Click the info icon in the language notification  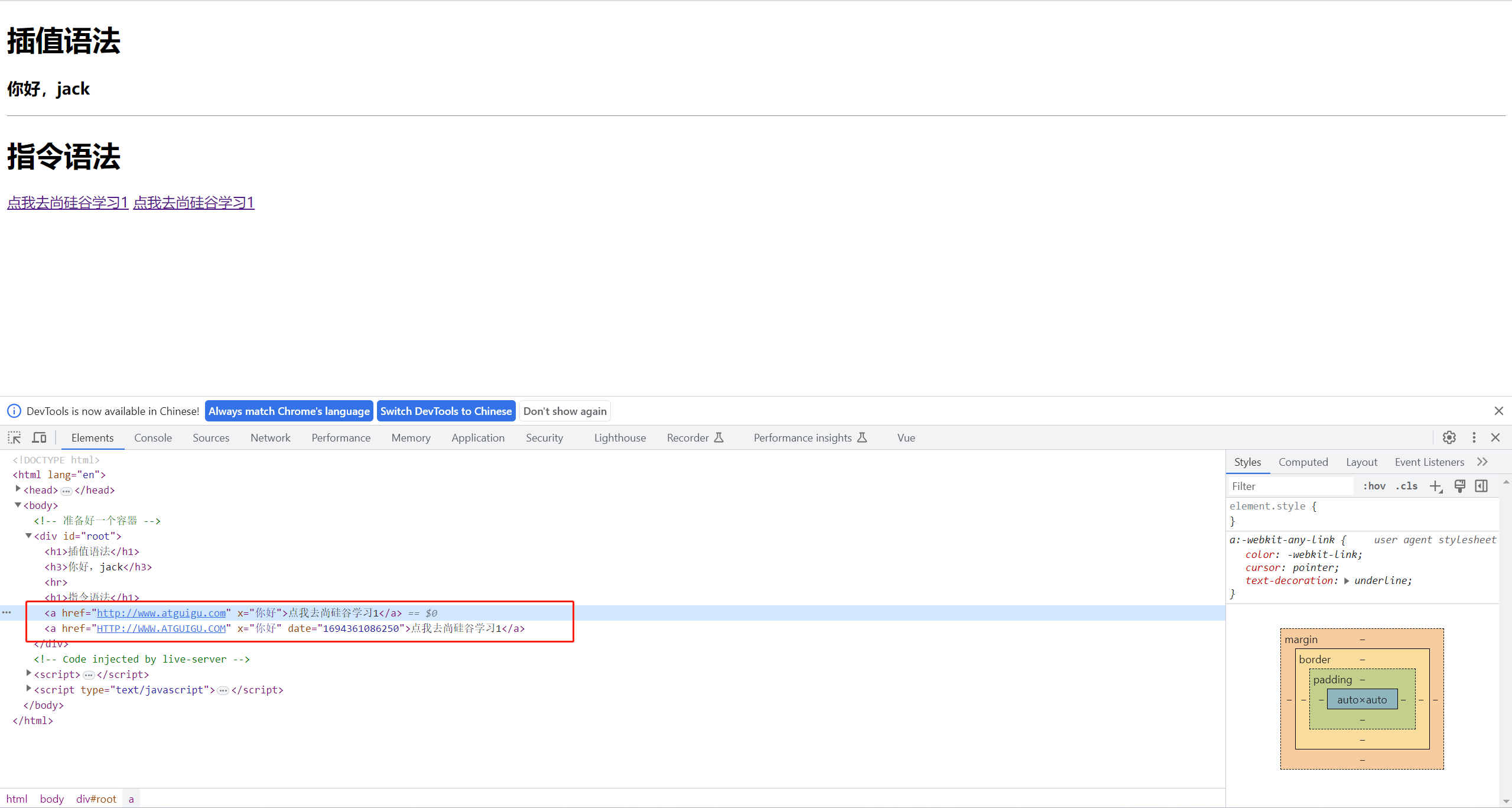14,411
